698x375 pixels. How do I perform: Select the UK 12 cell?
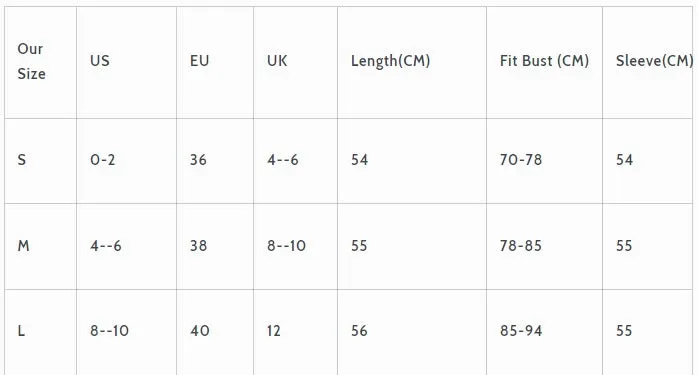[296, 332]
